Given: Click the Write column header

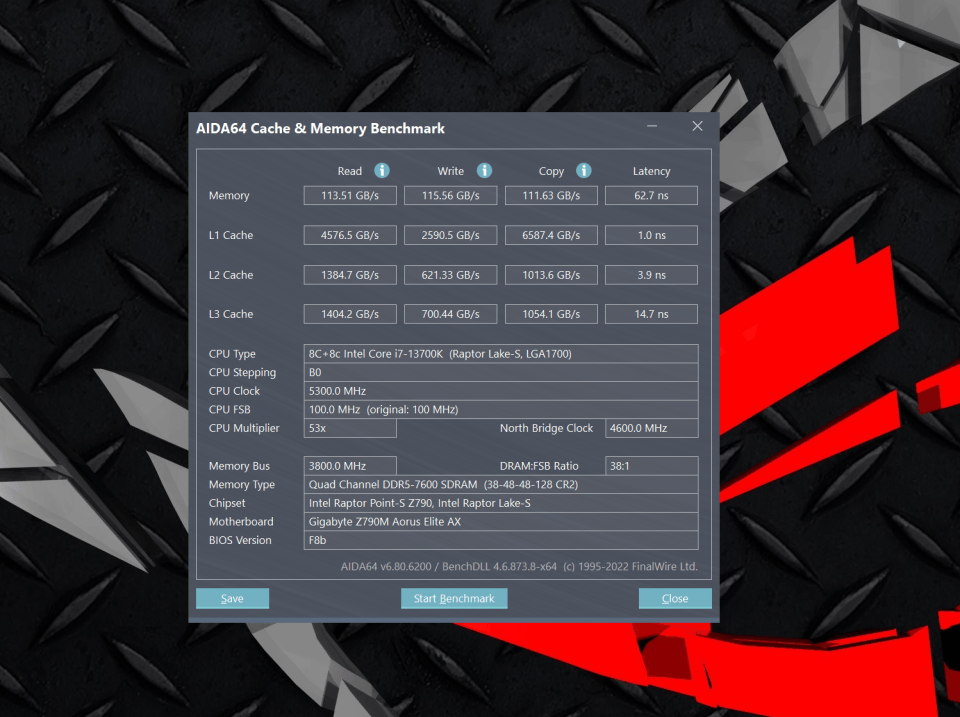Looking at the screenshot, I should pyautogui.click(x=451, y=171).
